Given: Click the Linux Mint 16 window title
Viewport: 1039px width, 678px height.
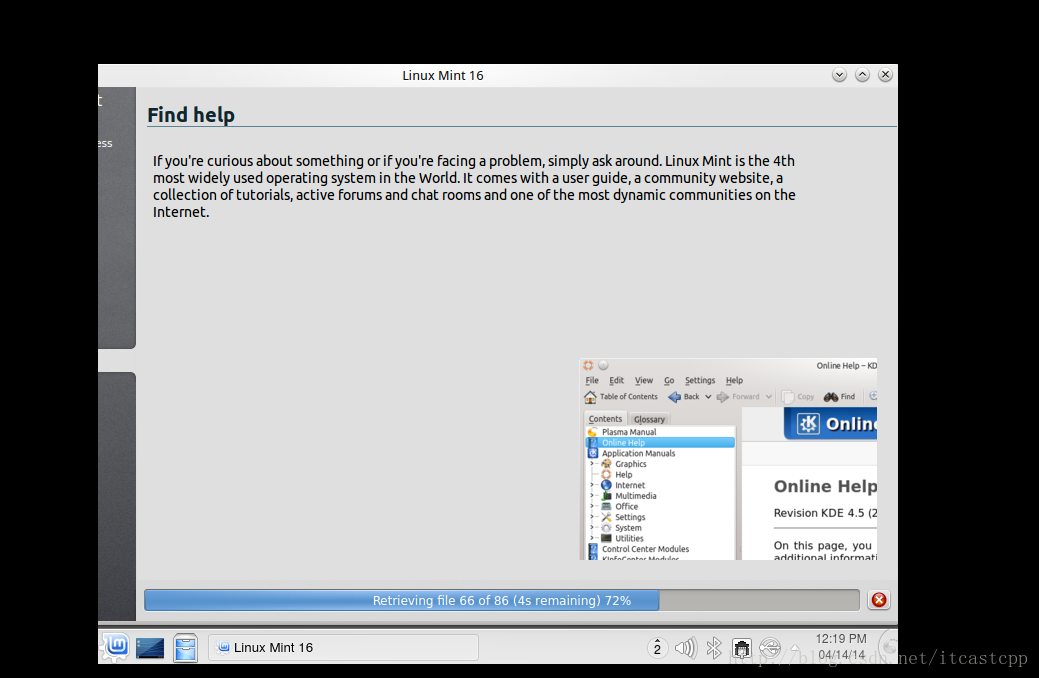Looking at the screenshot, I should tap(443, 76).
